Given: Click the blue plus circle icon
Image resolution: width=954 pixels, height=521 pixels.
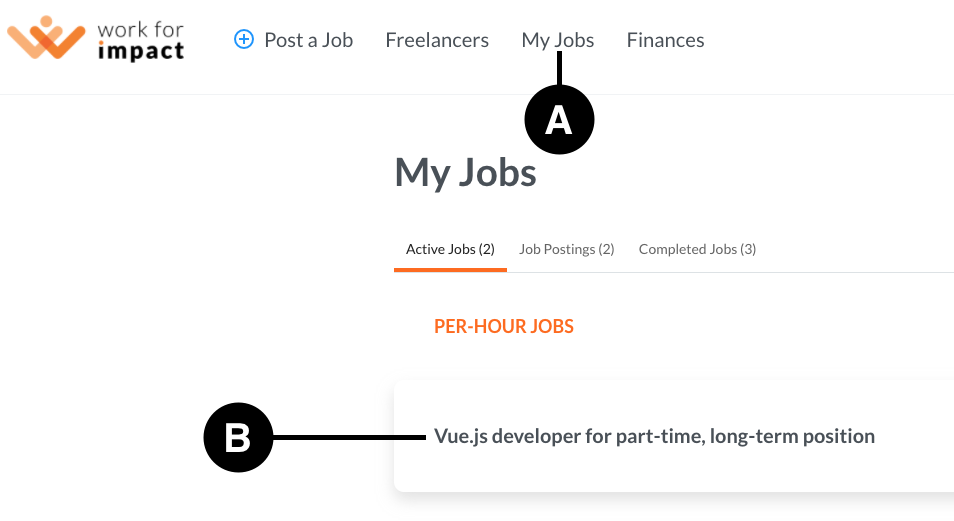Looking at the screenshot, I should click(244, 40).
